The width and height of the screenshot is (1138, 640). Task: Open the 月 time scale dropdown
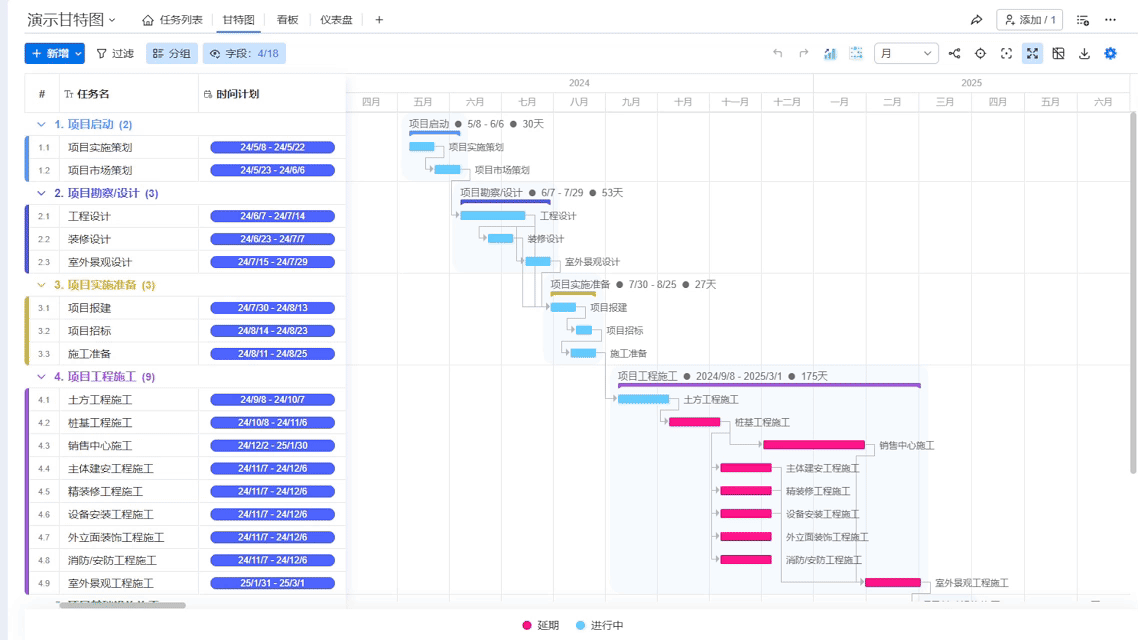tap(906, 54)
